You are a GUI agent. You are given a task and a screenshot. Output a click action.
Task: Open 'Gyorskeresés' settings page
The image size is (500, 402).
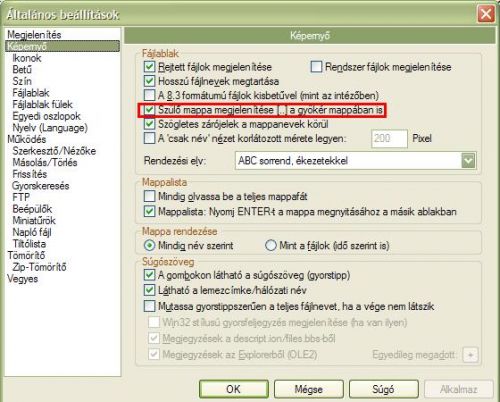tap(41, 186)
